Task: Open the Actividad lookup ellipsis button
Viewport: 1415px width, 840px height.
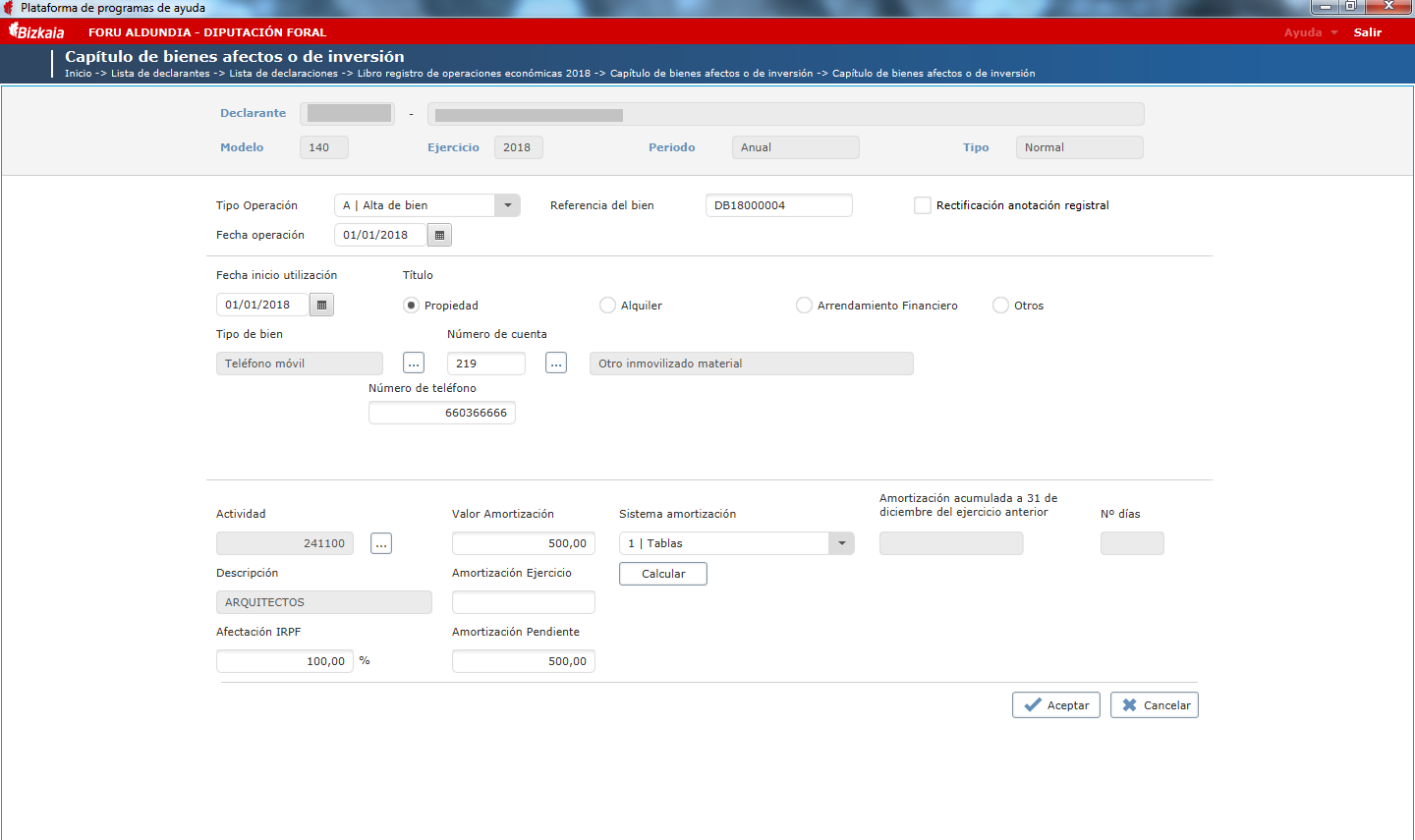Action: point(381,543)
